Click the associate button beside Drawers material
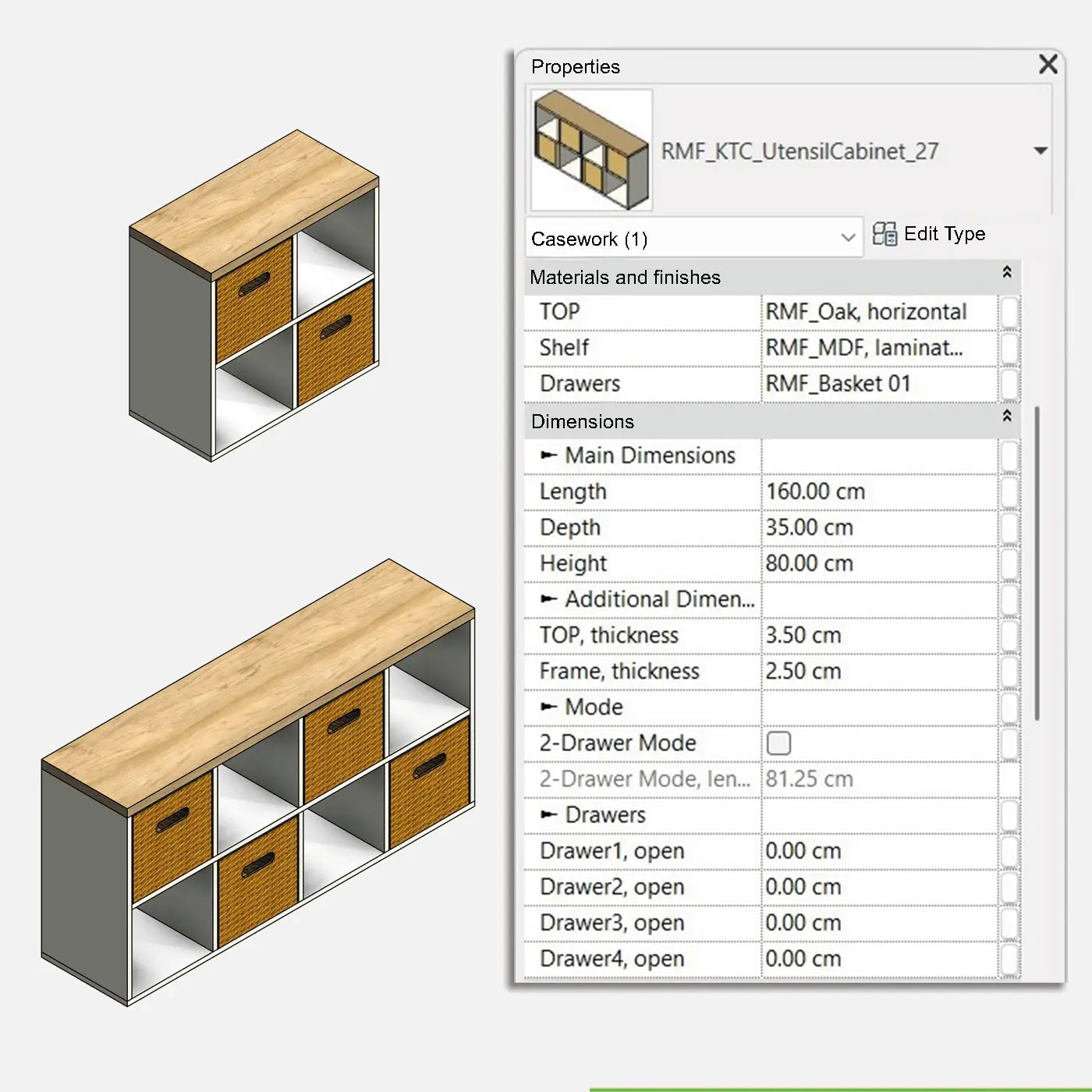The width and height of the screenshot is (1092, 1092). pos(1009,384)
